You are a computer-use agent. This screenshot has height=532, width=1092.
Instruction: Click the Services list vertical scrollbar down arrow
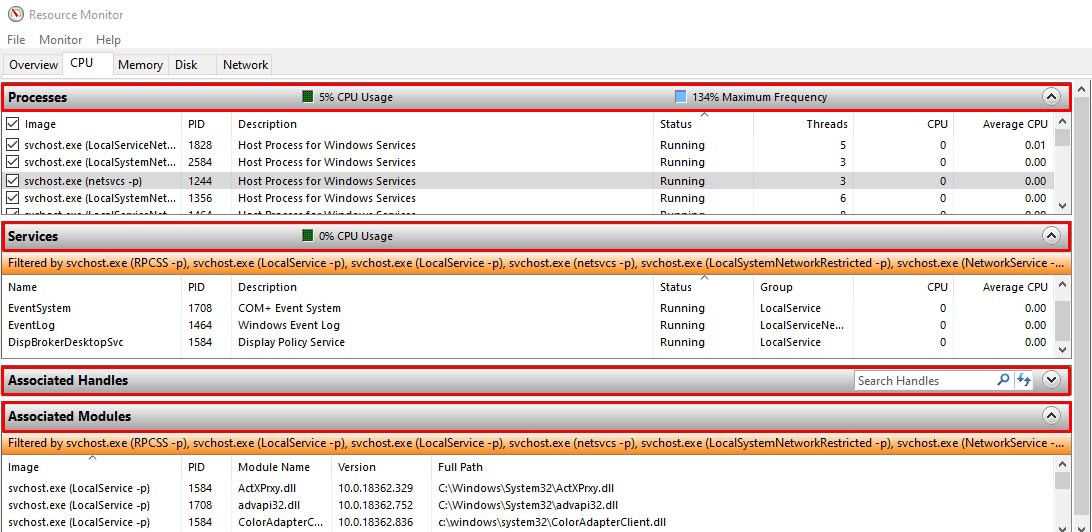[x=1061, y=350]
